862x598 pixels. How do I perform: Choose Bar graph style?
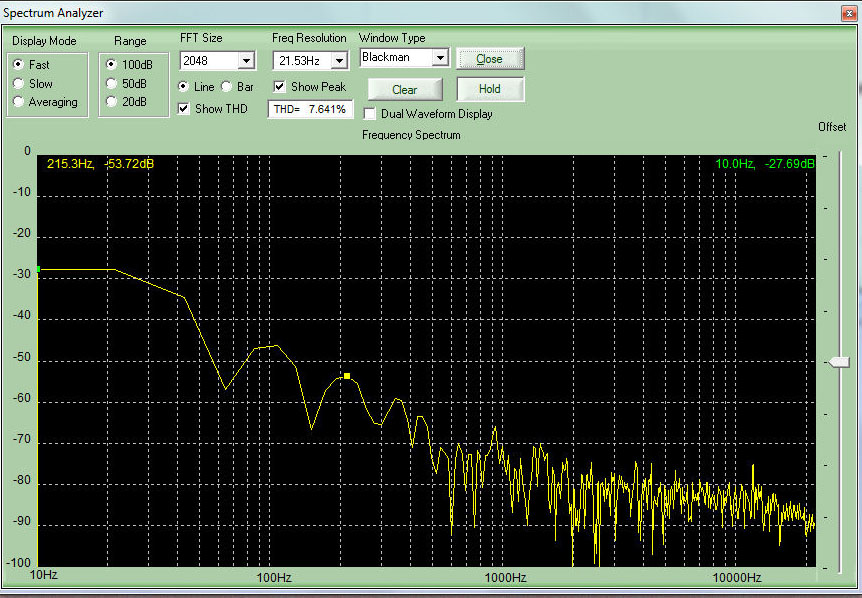227,87
